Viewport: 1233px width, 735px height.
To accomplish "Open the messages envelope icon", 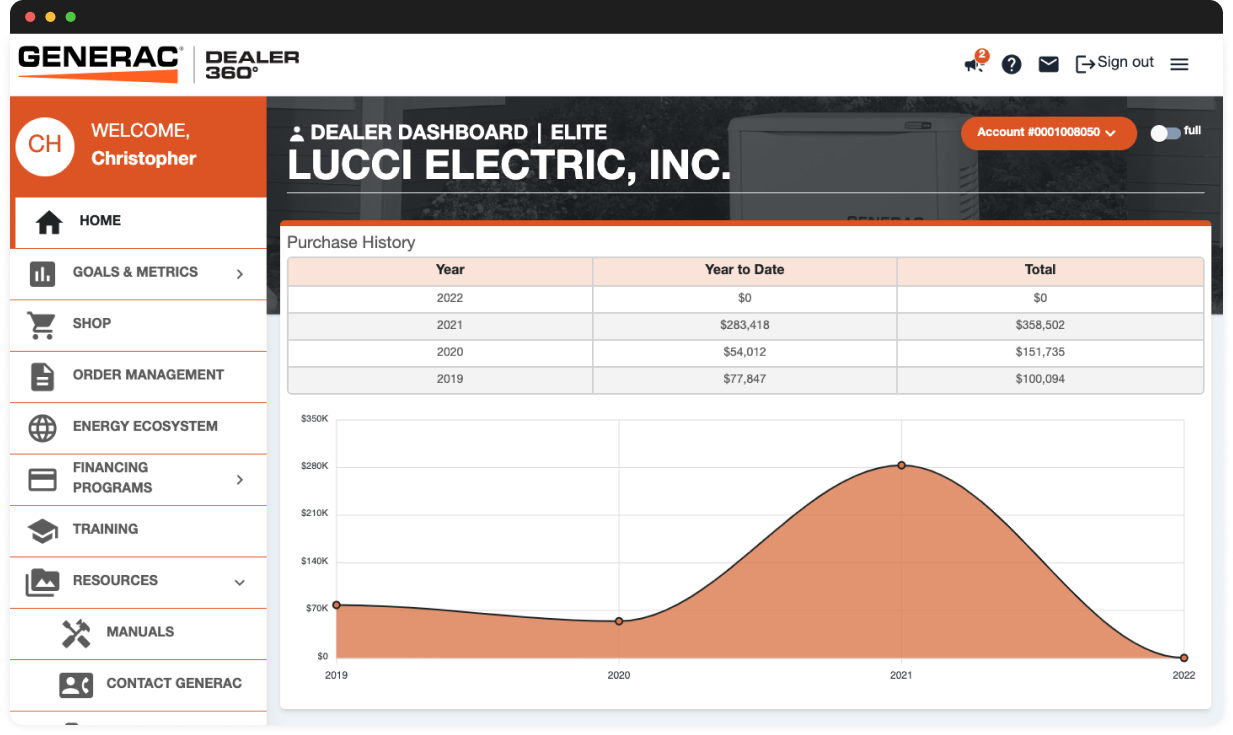I will point(1048,64).
